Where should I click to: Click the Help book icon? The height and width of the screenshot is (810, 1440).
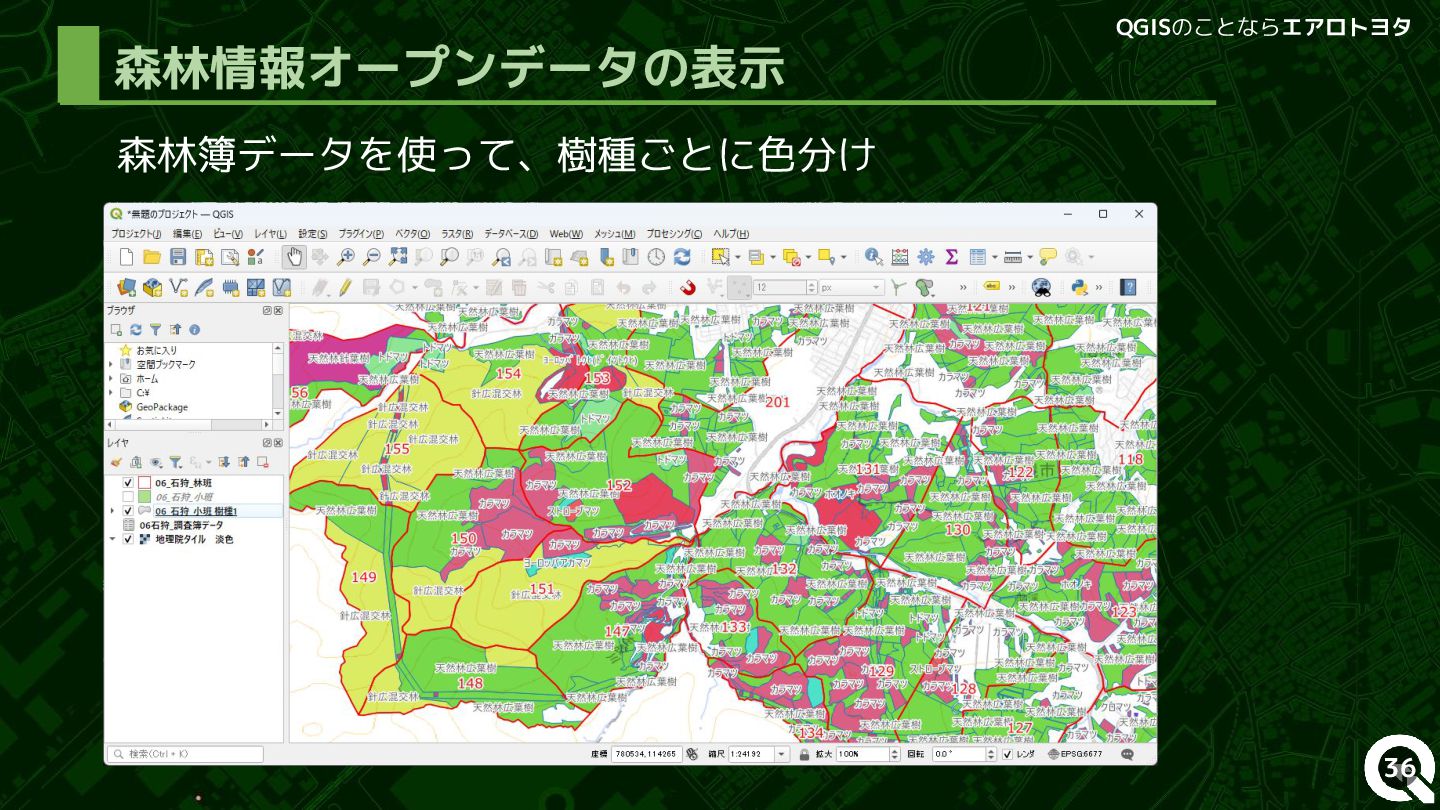pos(1128,288)
